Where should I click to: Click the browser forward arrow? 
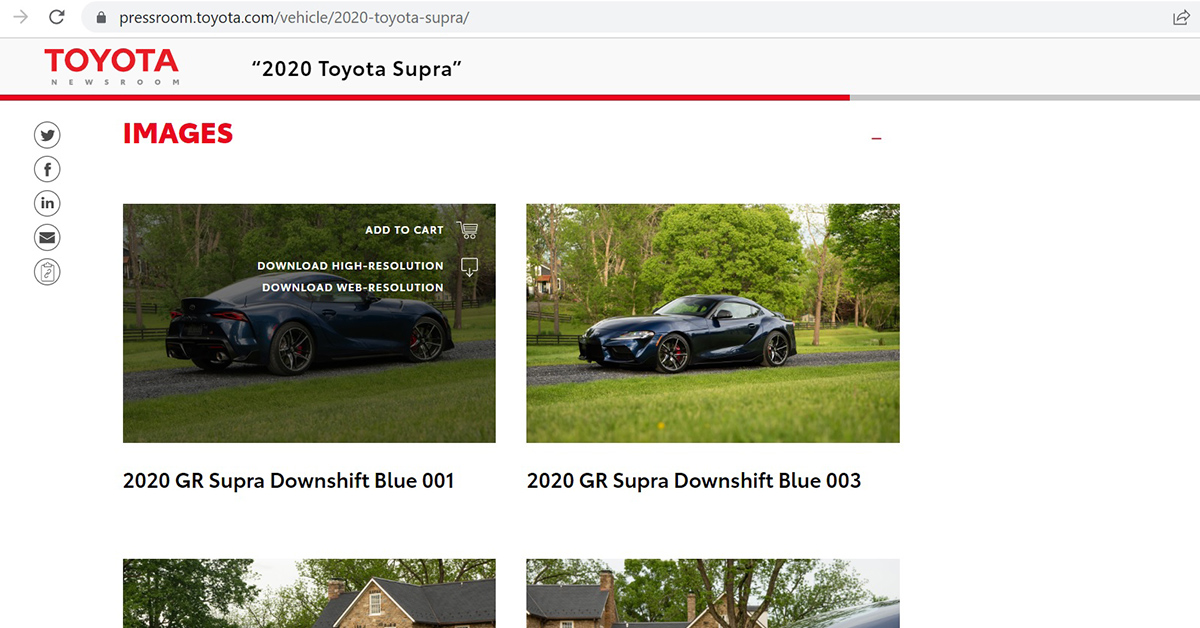(x=20, y=17)
